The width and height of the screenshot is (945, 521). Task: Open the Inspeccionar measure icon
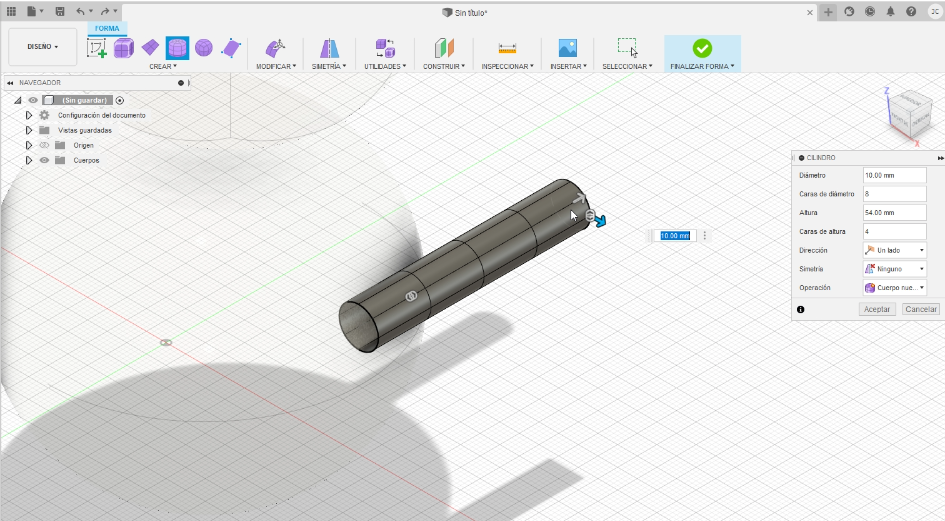507,48
